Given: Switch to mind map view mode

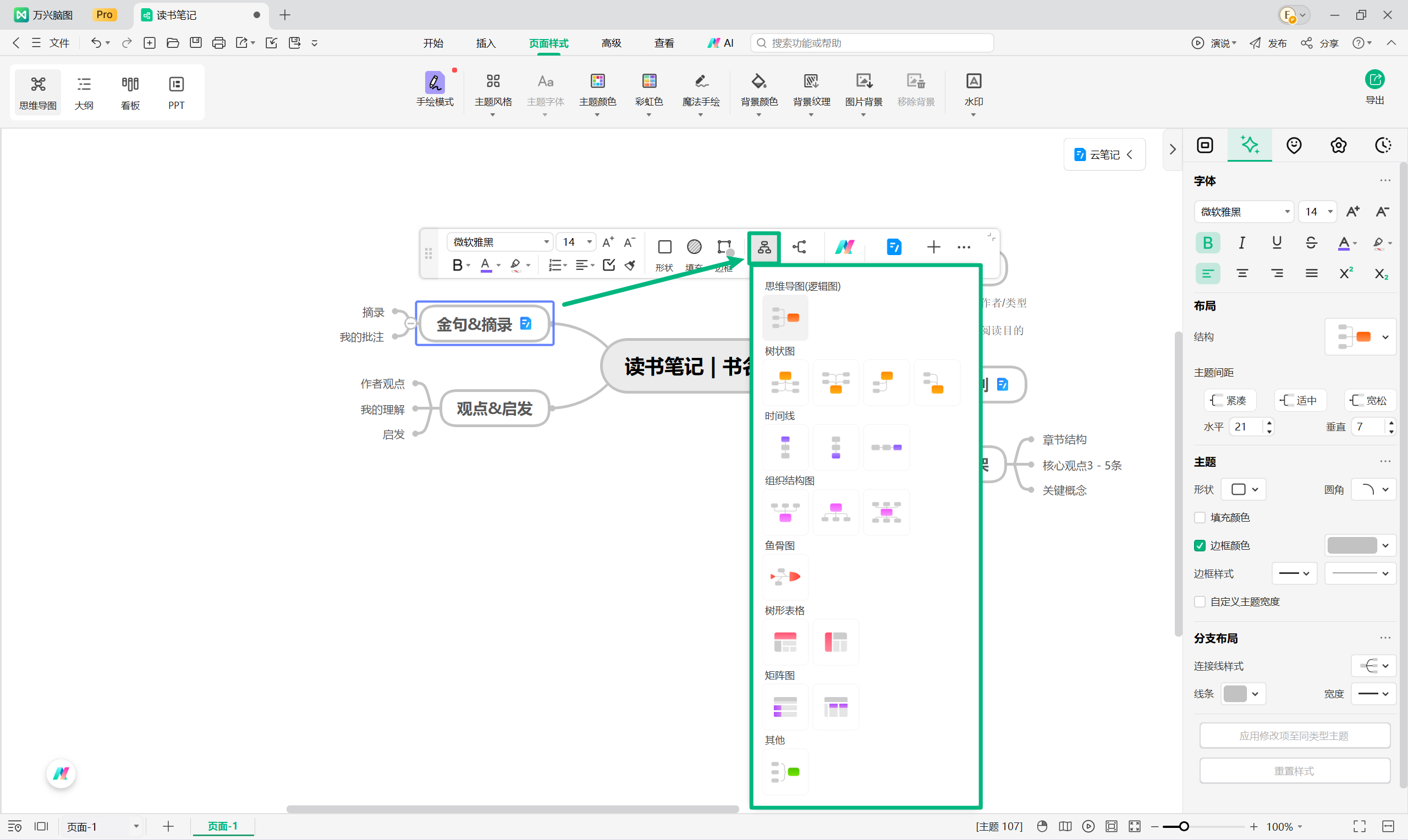Looking at the screenshot, I should pyautogui.click(x=38, y=93).
